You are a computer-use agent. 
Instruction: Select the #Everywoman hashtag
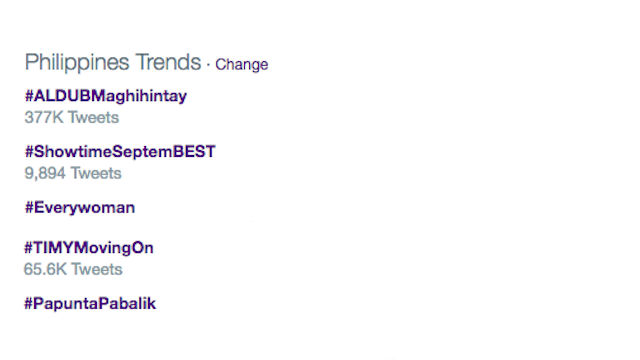80,208
